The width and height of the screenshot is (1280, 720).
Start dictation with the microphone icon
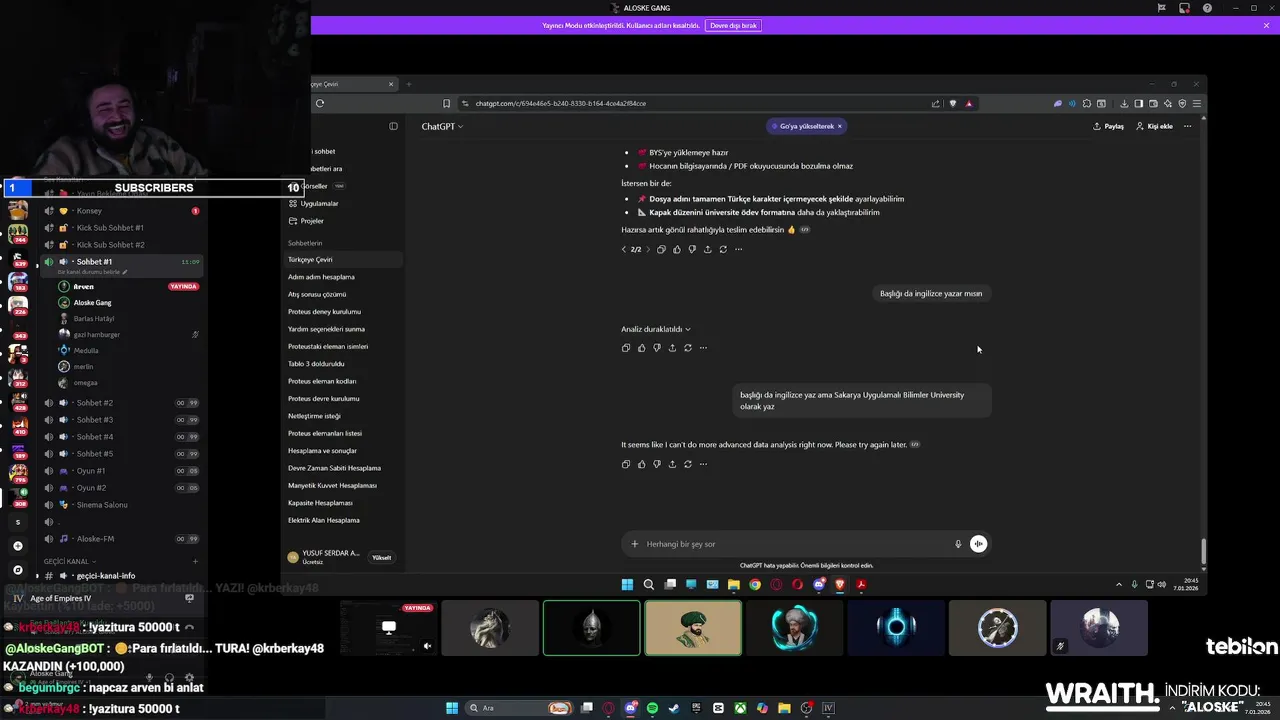[x=958, y=544]
